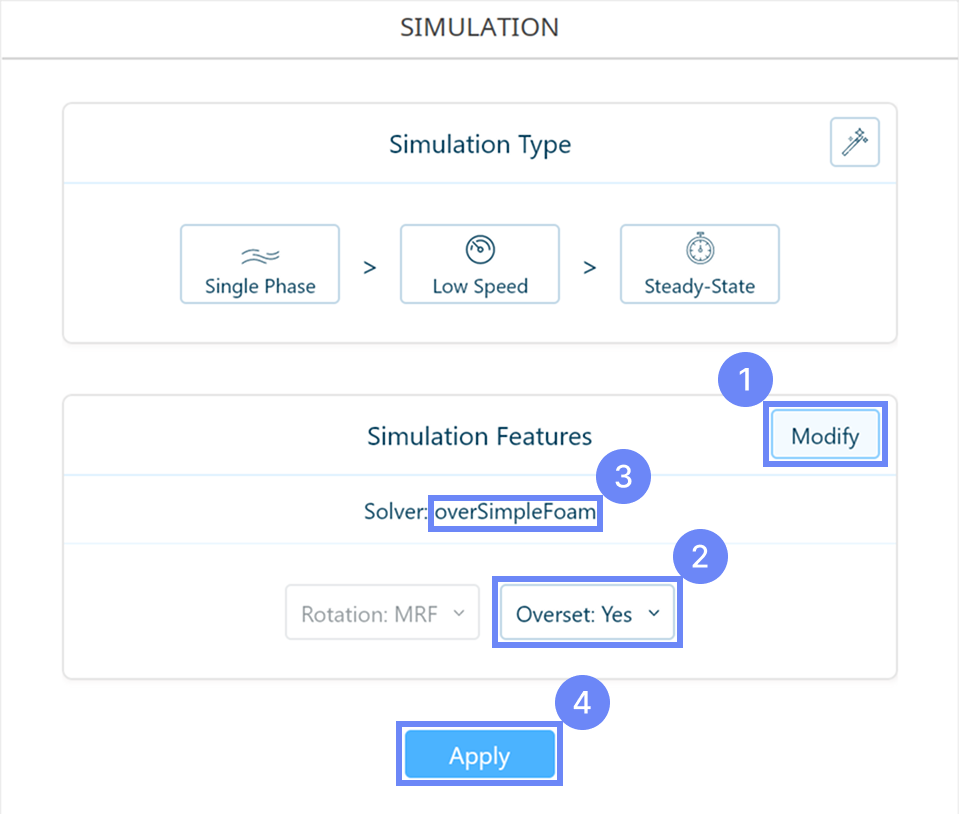Click the magic wand icon in Simulation Type header

853,142
